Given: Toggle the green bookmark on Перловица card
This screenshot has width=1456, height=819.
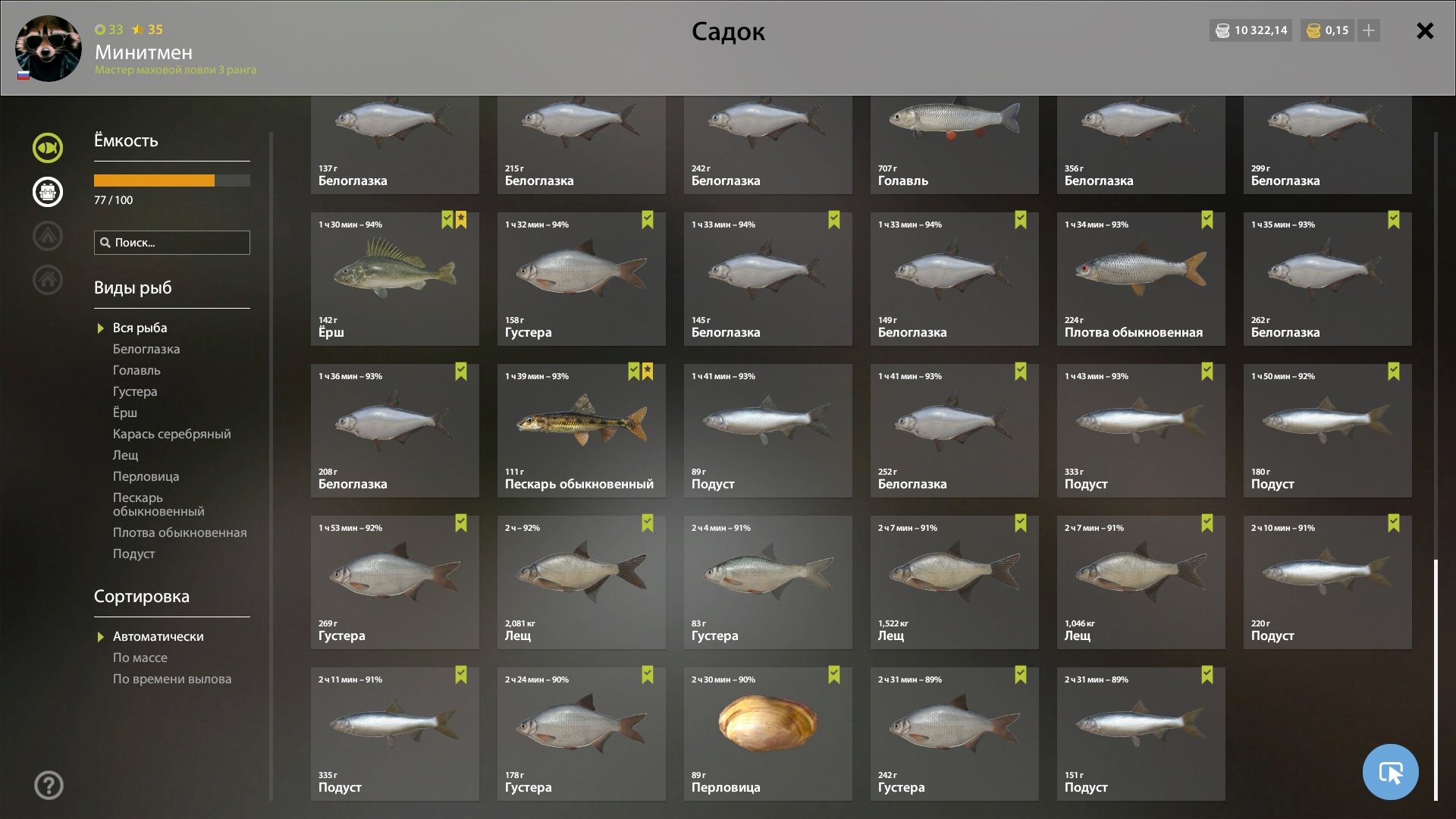Looking at the screenshot, I should [x=834, y=675].
